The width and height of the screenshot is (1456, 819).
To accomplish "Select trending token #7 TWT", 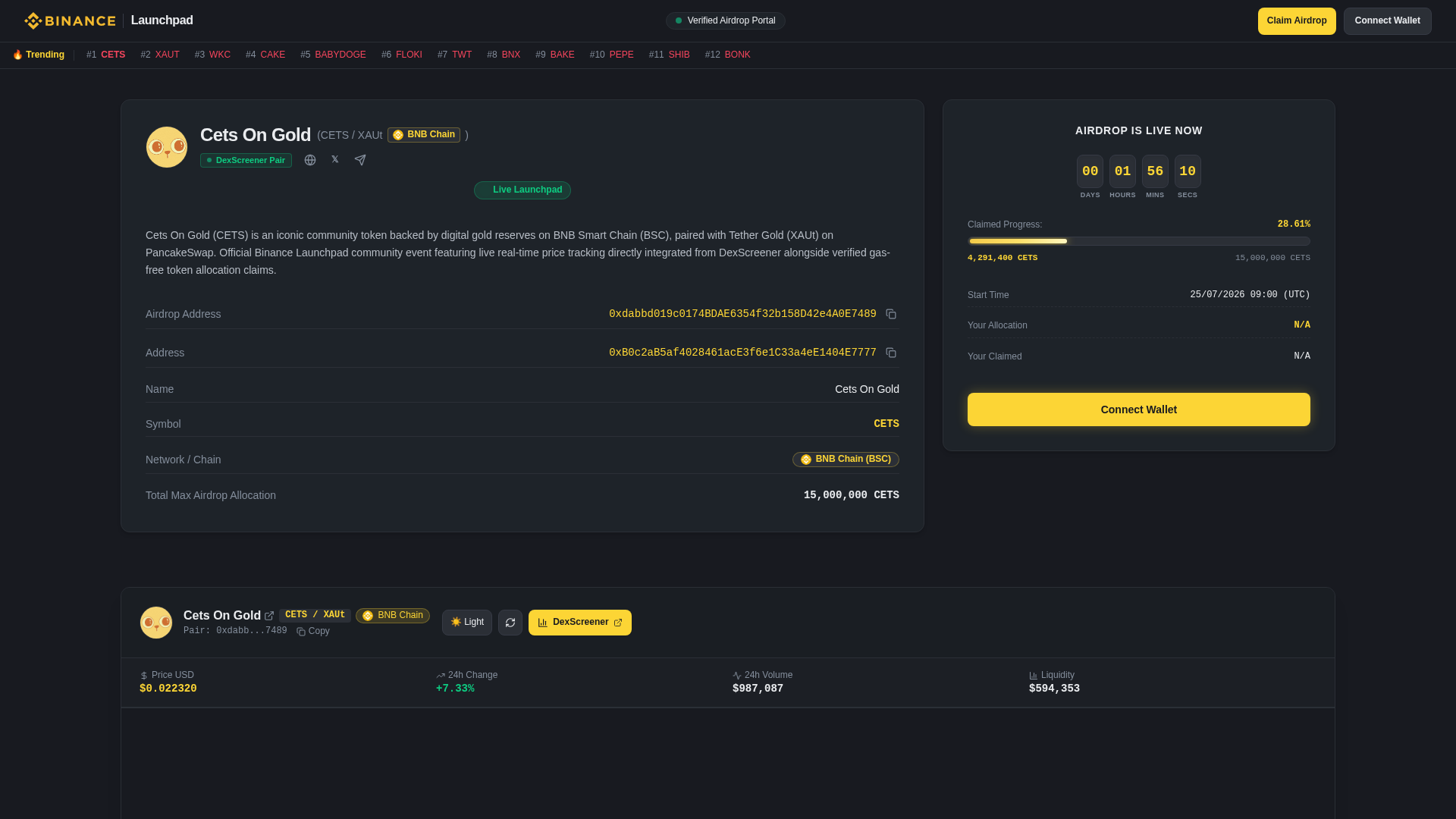I will pyautogui.click(x=454, y=55).
